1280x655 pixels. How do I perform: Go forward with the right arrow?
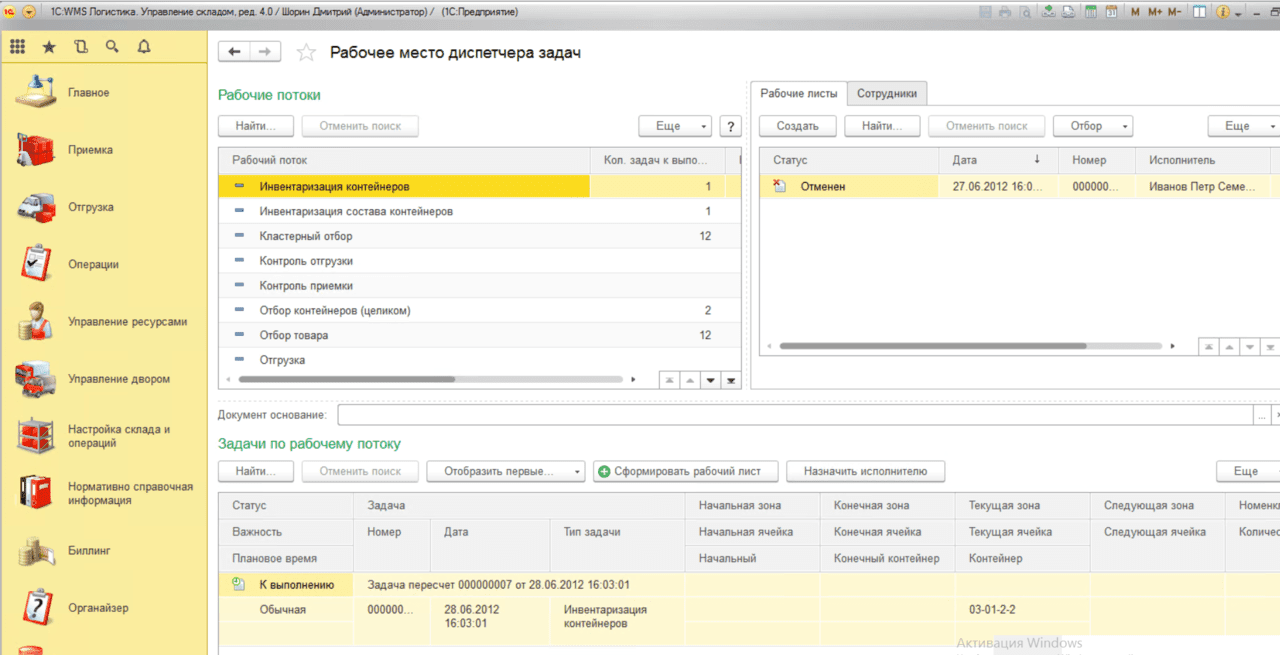click(x=265, y=52)
